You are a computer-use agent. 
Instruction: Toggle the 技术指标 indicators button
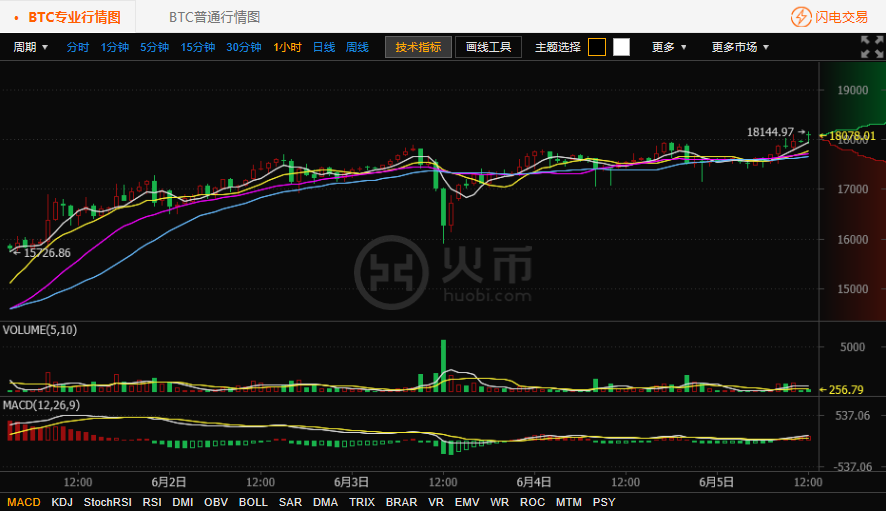418,47
